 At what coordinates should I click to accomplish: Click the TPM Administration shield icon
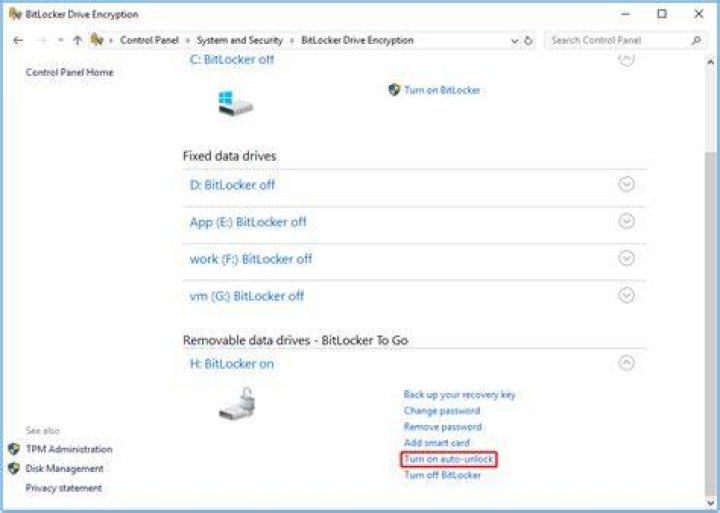tap(14, 449)
